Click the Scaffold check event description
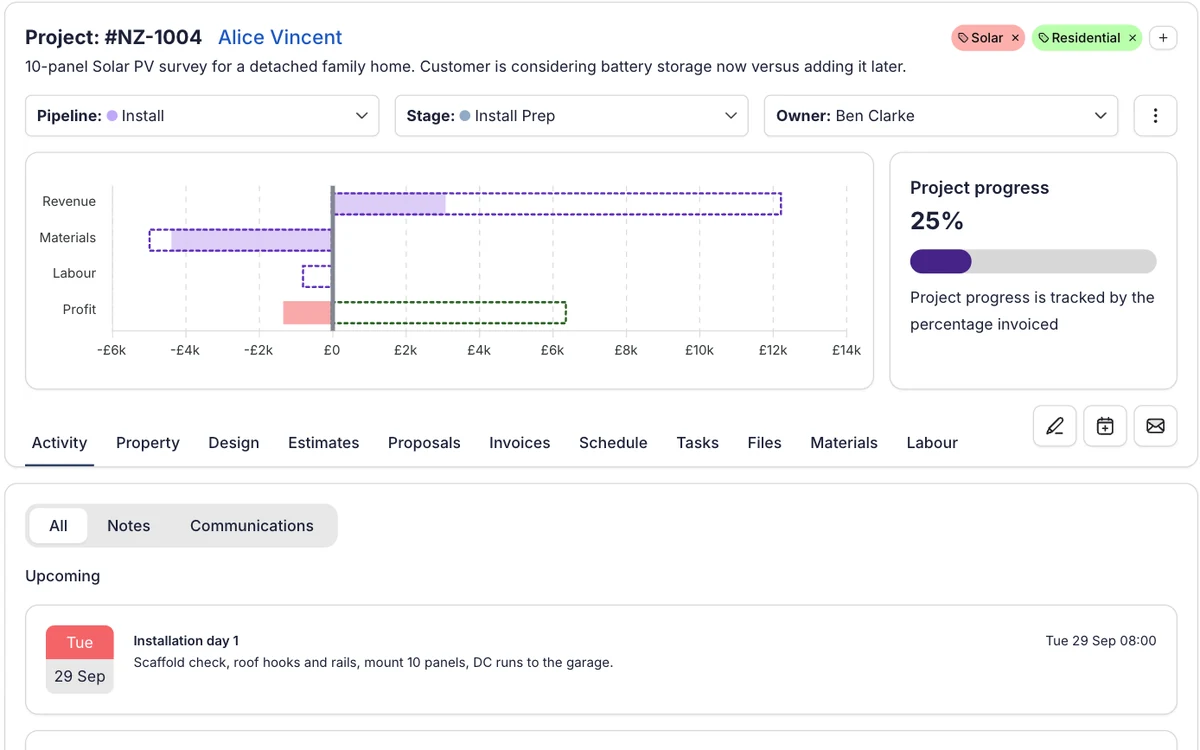The height and width of the screenshot is (750, 1200). (373, 662)
